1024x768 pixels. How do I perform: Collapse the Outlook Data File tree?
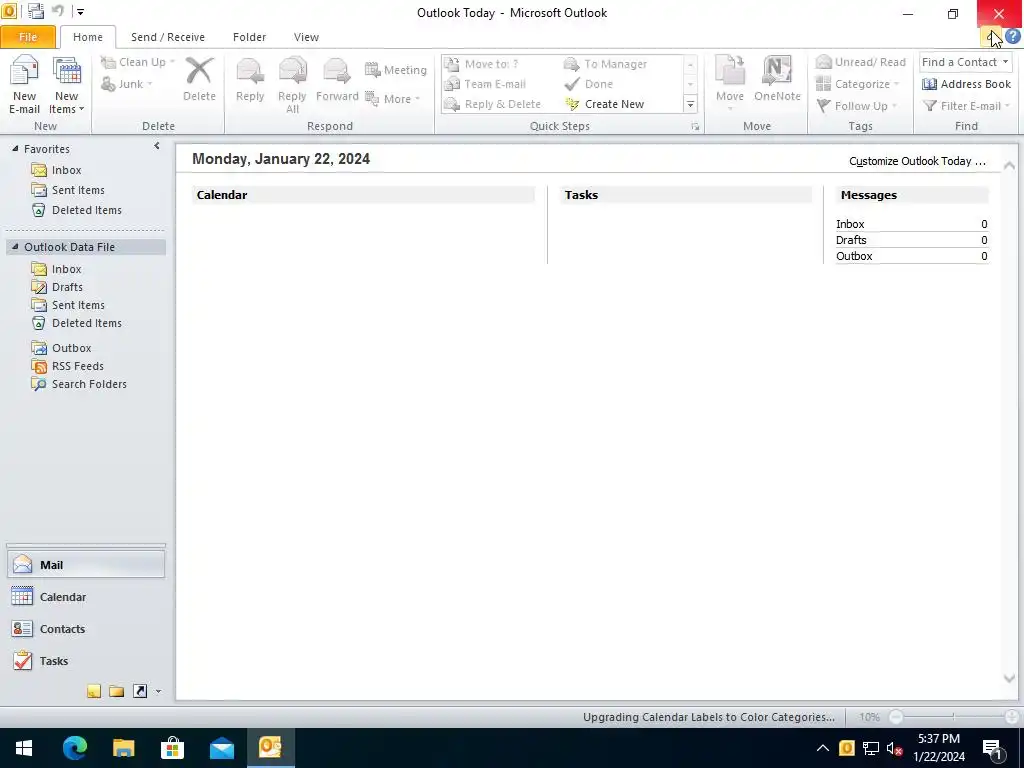pos(15,247)
